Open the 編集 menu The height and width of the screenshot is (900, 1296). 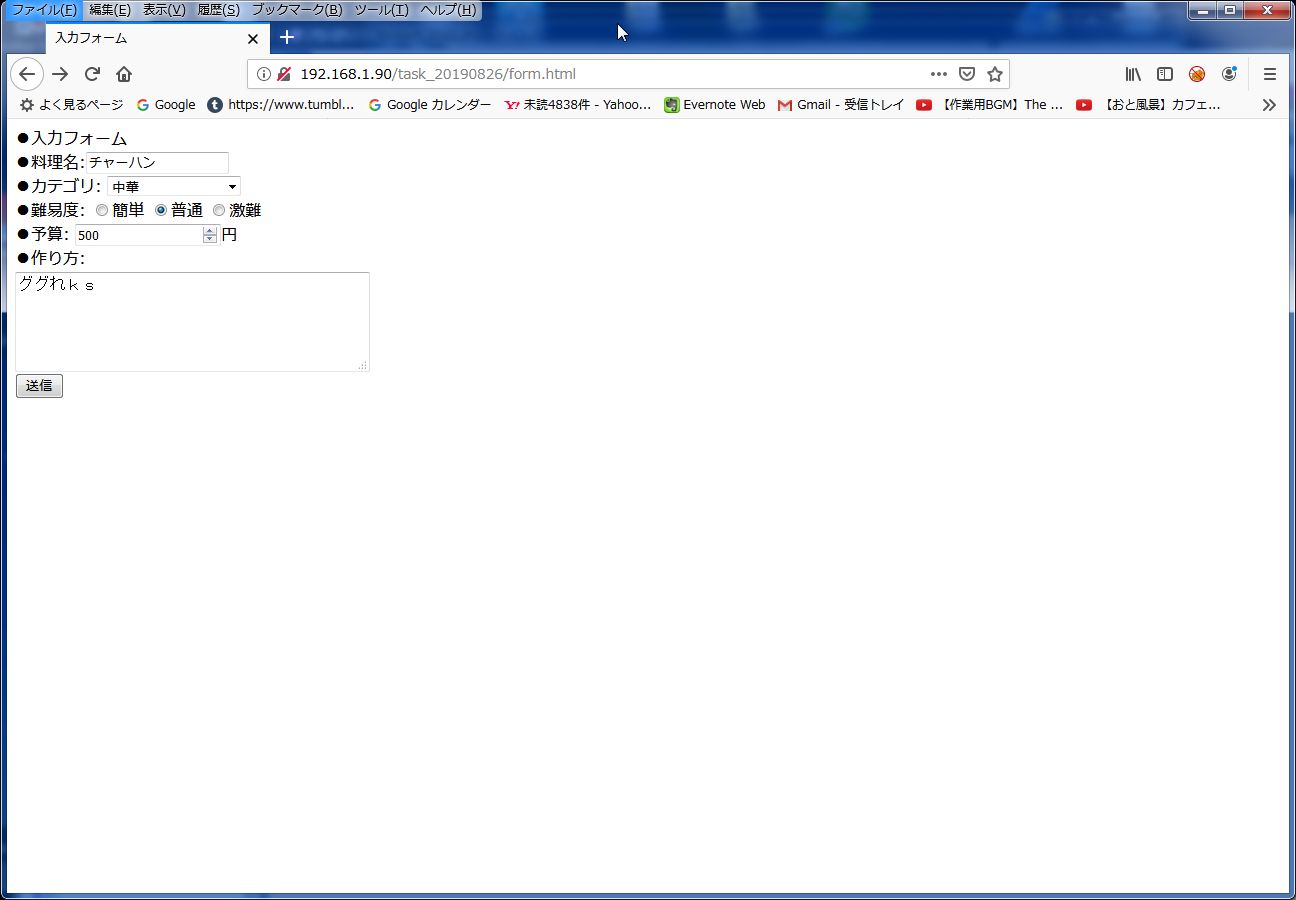110,10
